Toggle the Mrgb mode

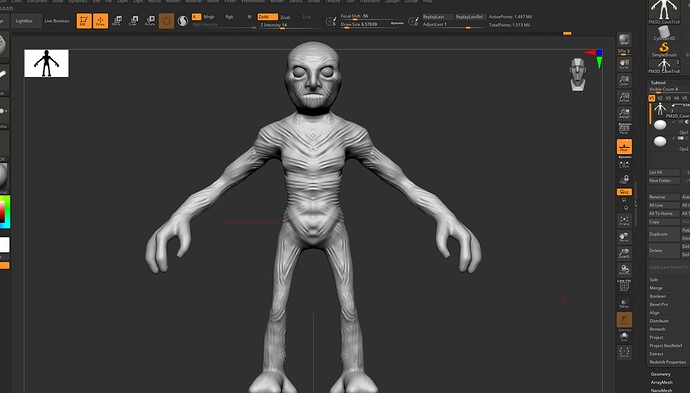click(209, 17)
